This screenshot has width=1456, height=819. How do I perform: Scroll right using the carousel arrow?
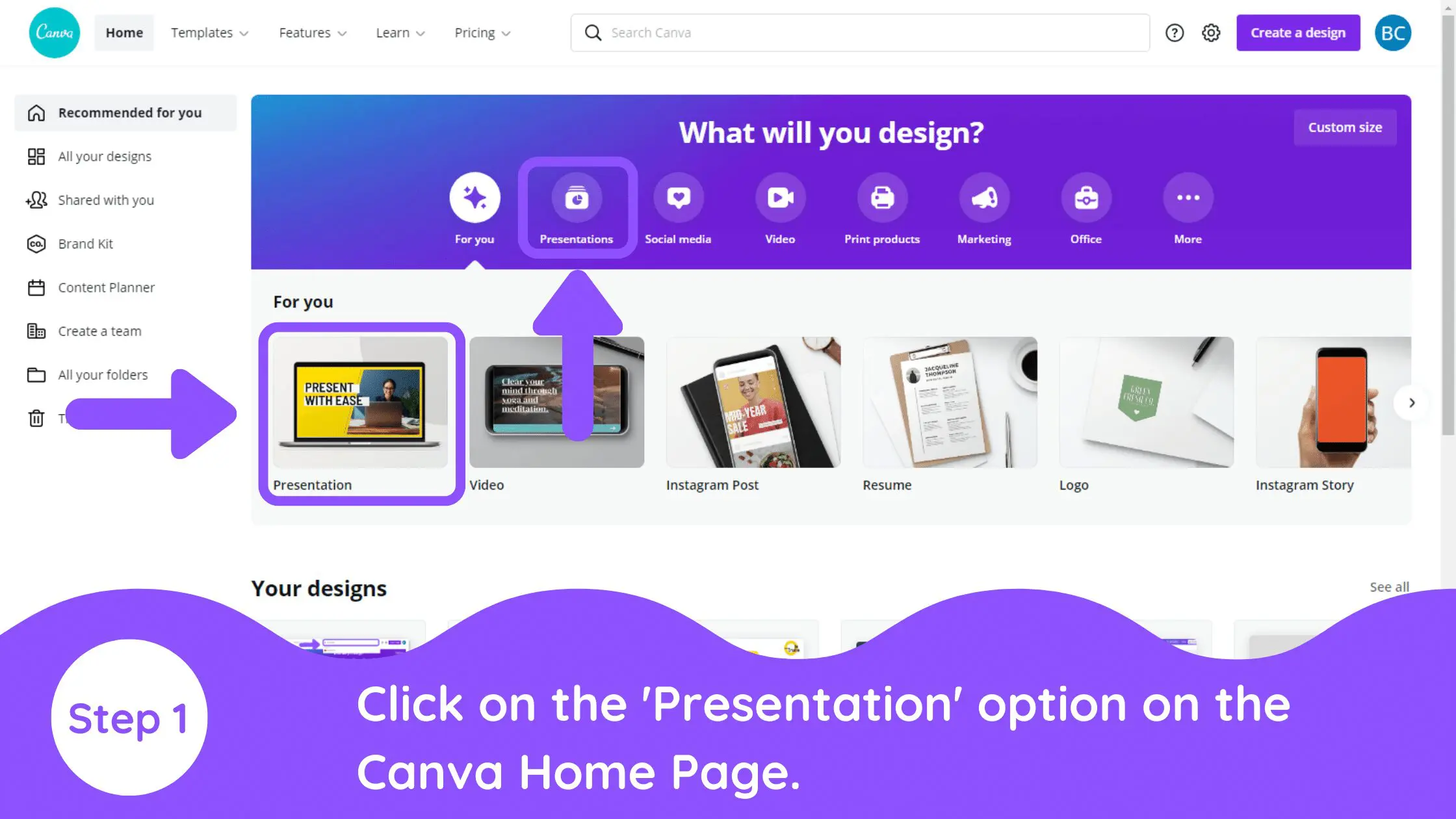(1412, 402)
